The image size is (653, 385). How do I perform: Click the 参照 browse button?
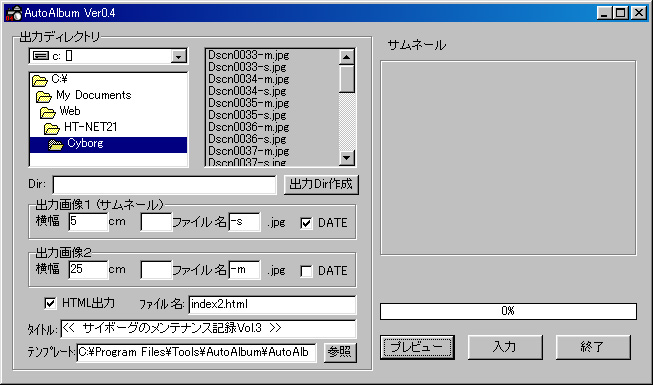(340, 352)
